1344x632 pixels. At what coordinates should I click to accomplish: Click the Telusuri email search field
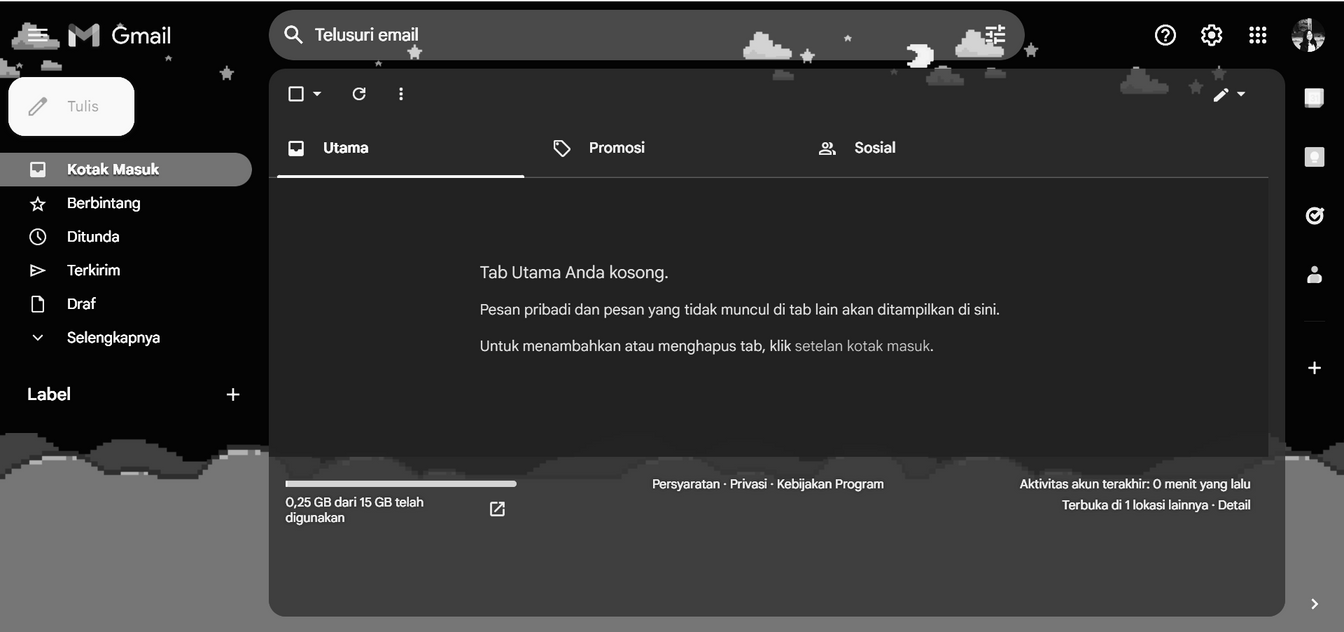(600, 35)
